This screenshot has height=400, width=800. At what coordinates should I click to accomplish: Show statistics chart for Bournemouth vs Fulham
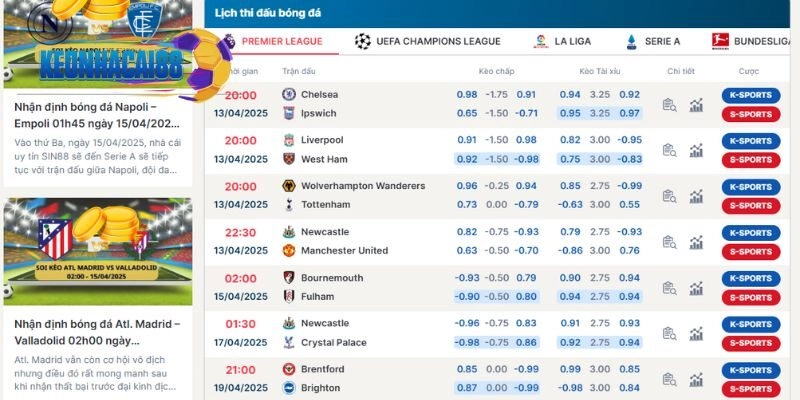696,289
